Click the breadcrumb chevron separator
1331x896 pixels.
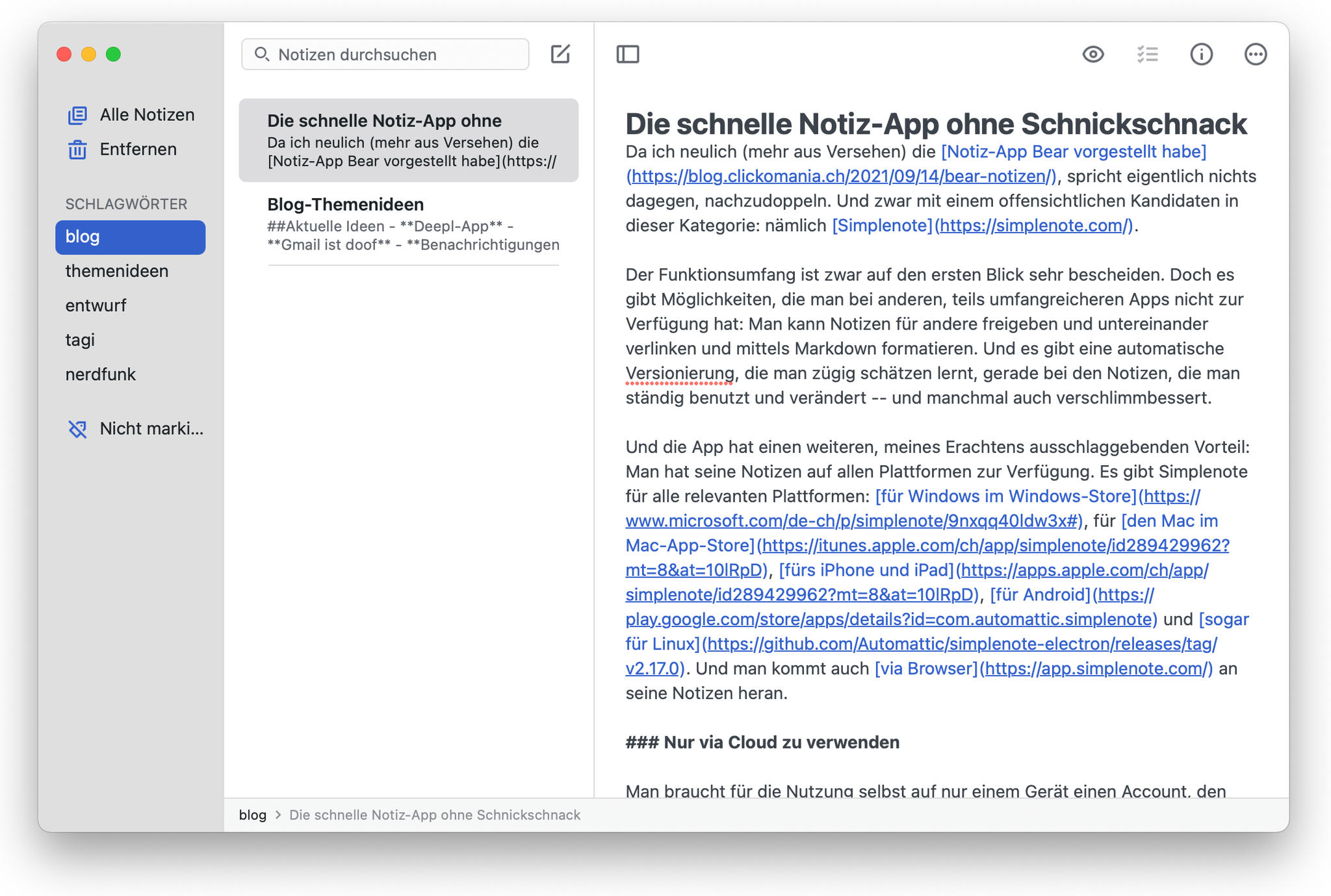278,815
